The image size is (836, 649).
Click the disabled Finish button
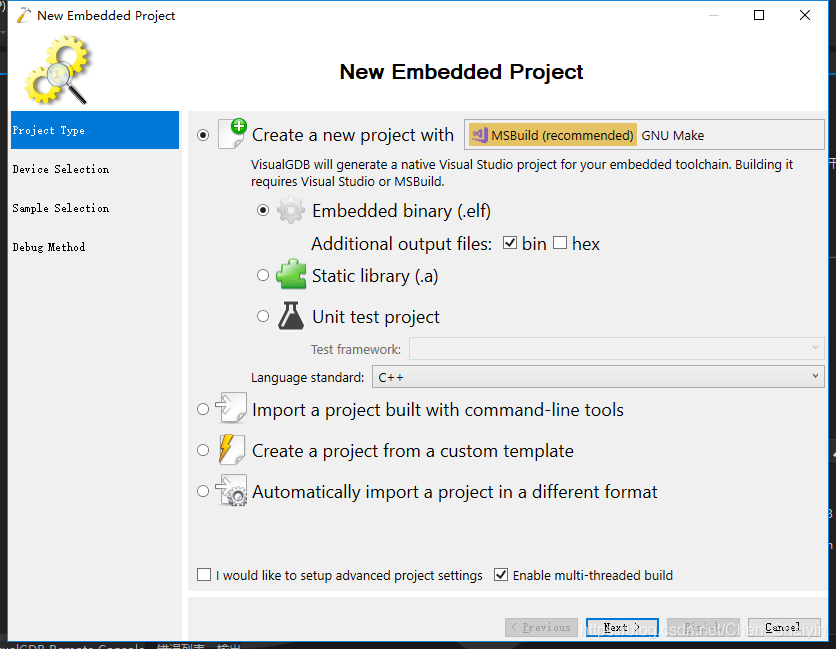click(703, 627)
